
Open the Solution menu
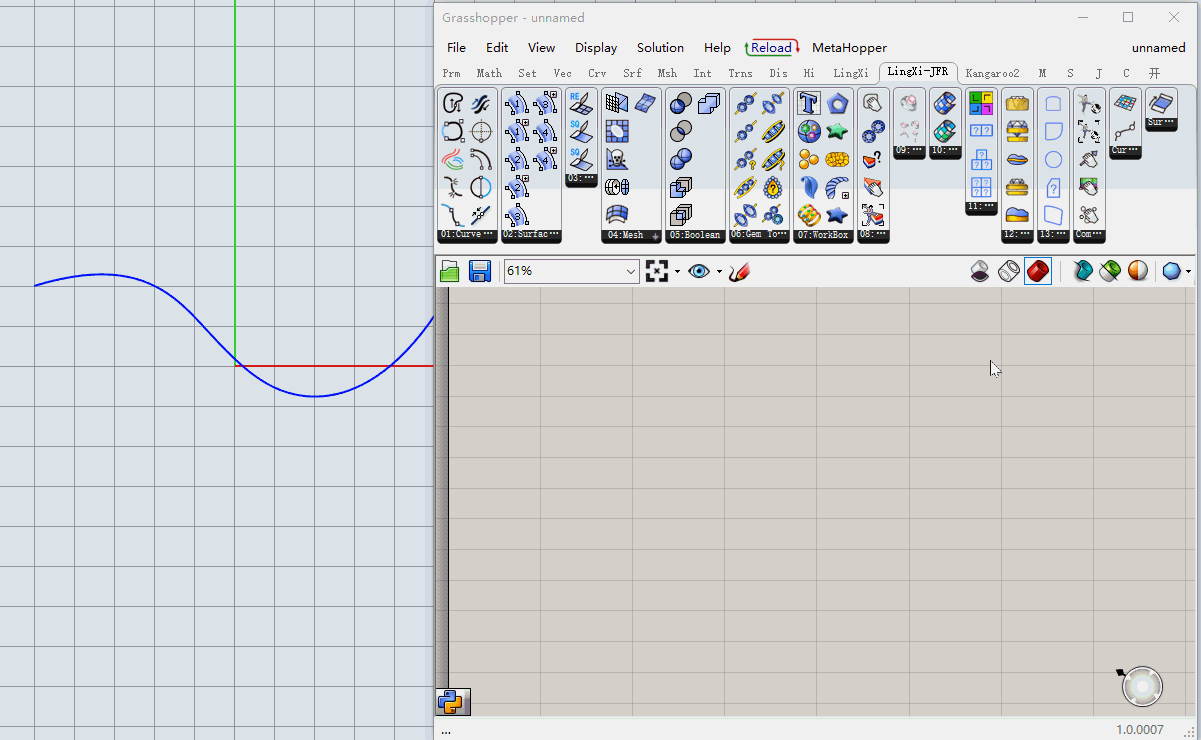pyautogui.click(x=660, y=48)
